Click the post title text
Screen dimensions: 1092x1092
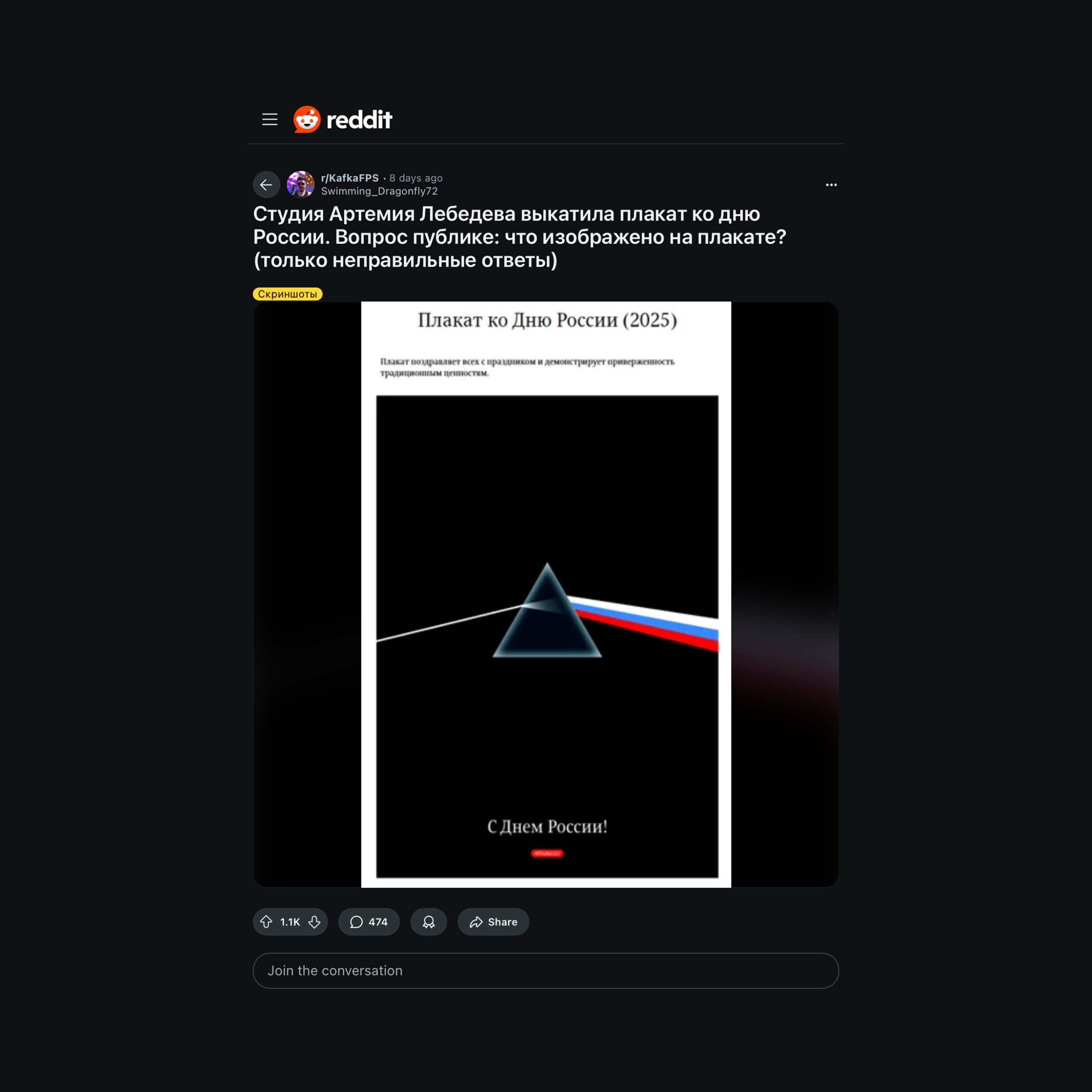[520, 237]
